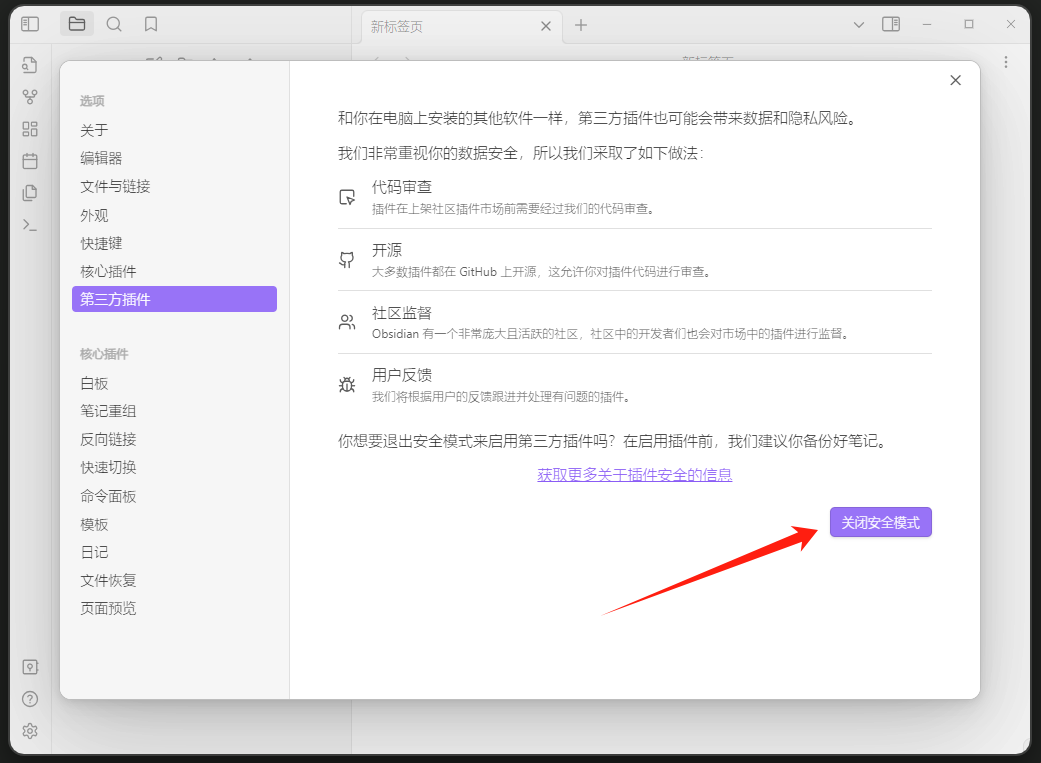Click the templates ribbon icon

point(29,192)
